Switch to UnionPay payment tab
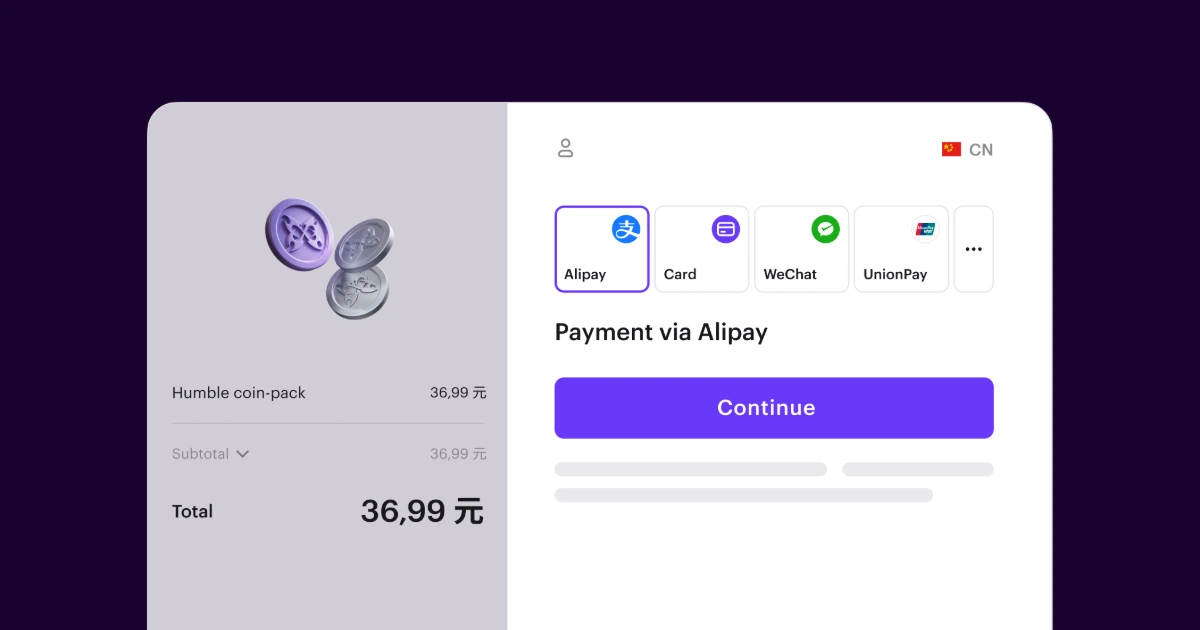1200x630 pixels. (900, 249)
